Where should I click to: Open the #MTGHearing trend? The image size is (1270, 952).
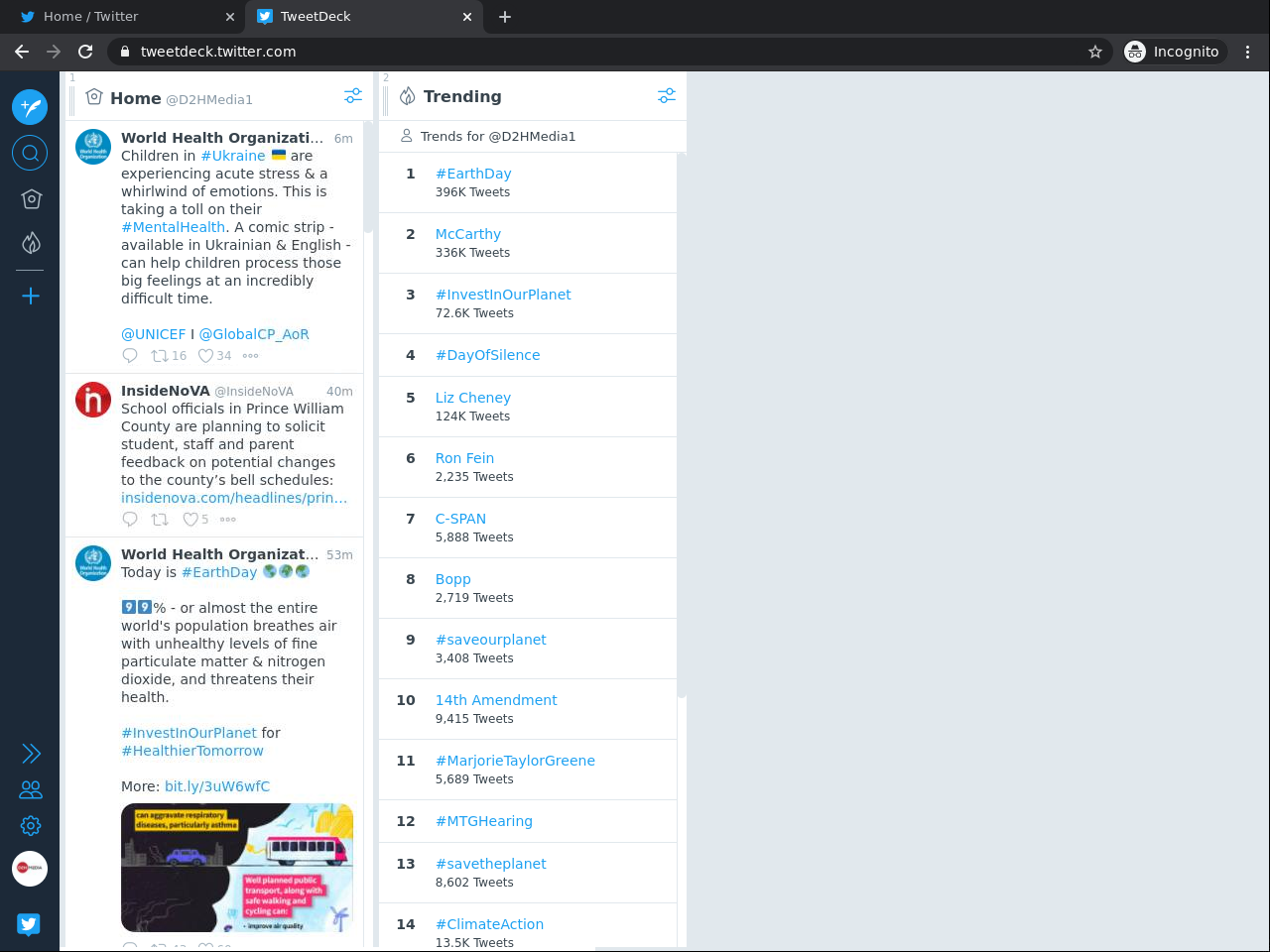tap(484, 821)
